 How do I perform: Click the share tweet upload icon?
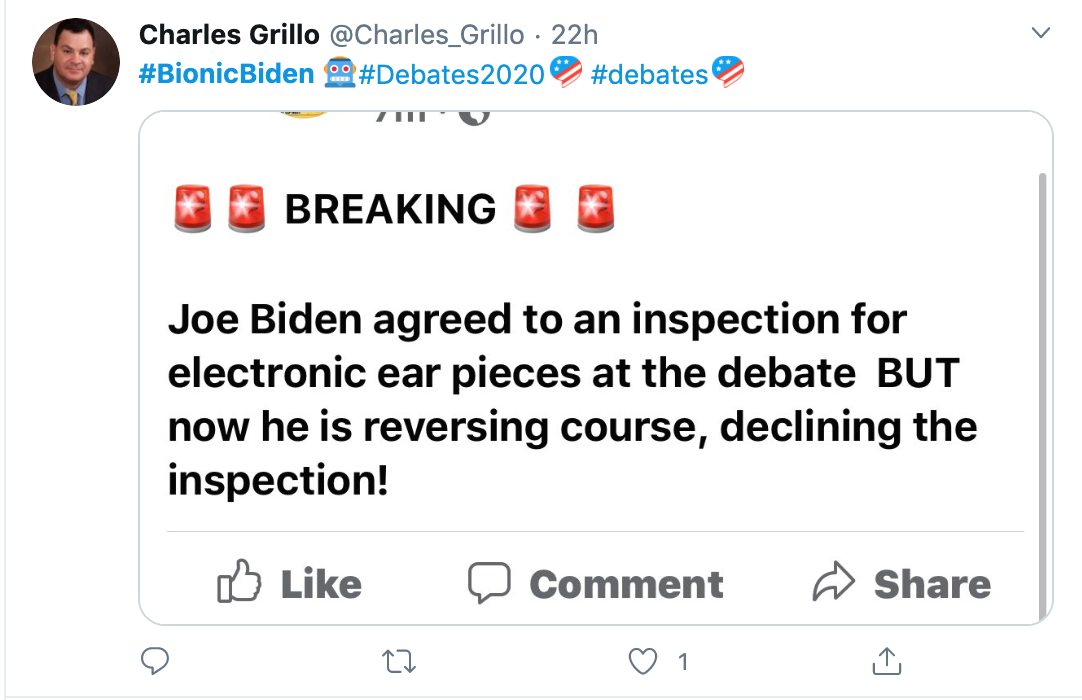pyautogui.click(x=887, y=661)
